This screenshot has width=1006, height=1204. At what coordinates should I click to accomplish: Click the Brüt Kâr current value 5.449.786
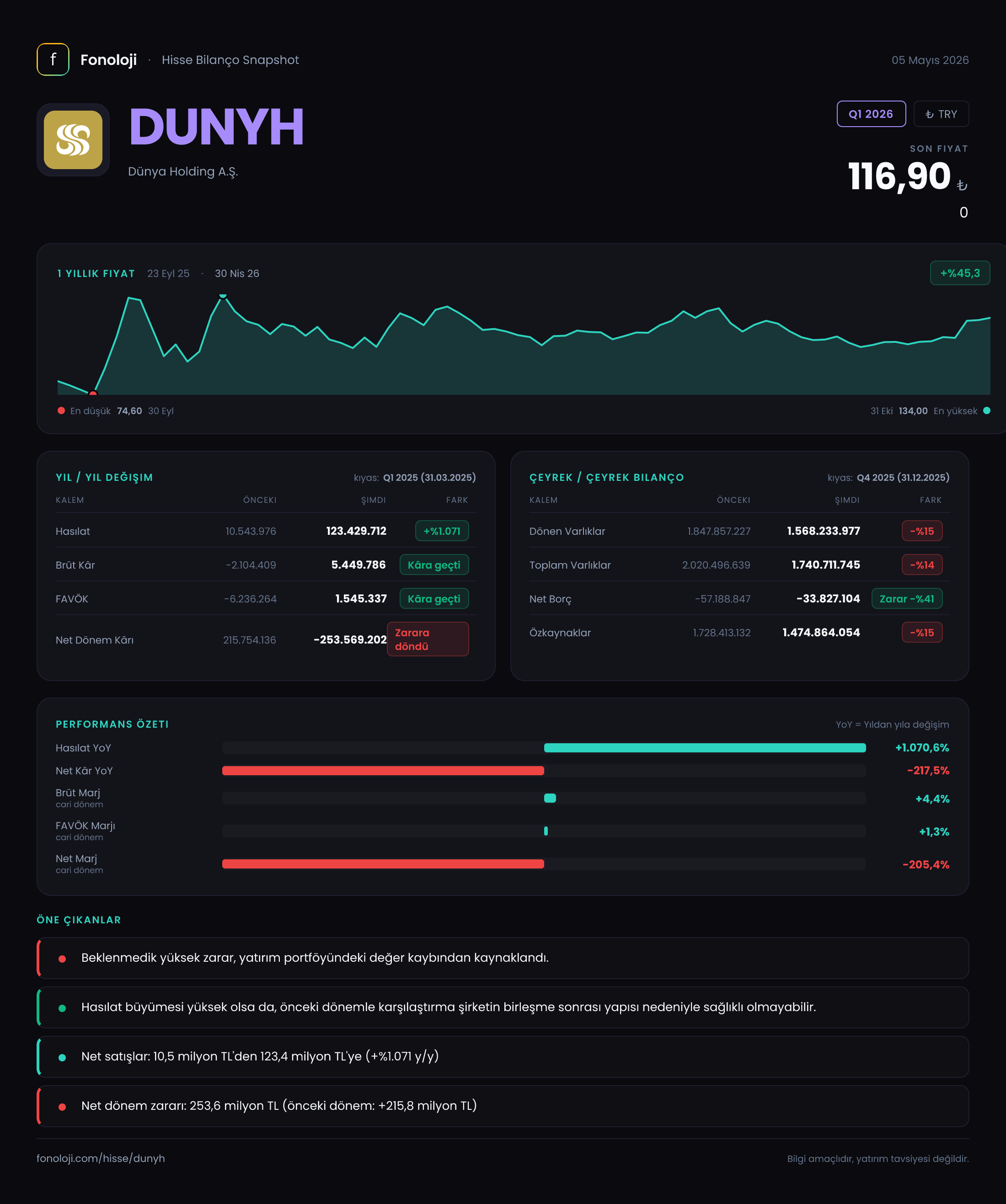point(359,565)
